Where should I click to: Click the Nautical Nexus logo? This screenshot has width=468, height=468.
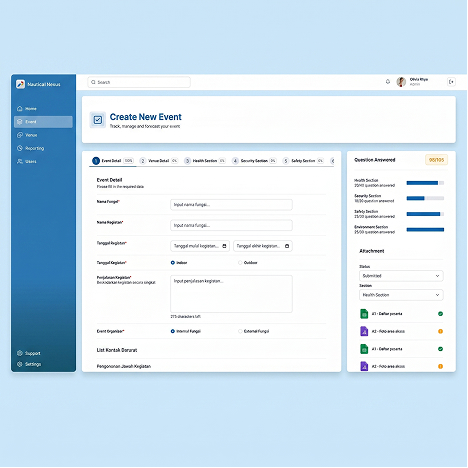click(20, 84)
